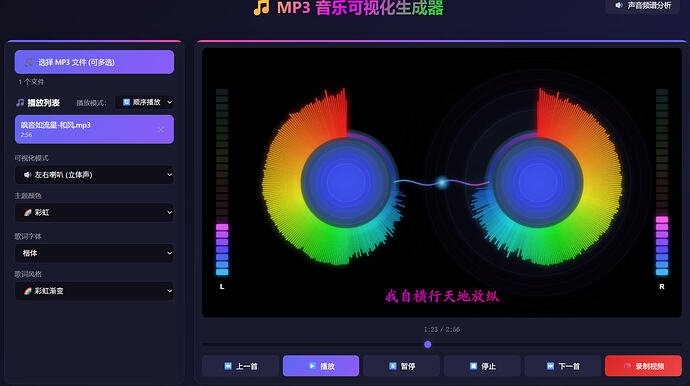Expand the 彩虹渐变 lyric style dropdown
The width and height of the screenshot is (690, 386).
click(94, 291)
